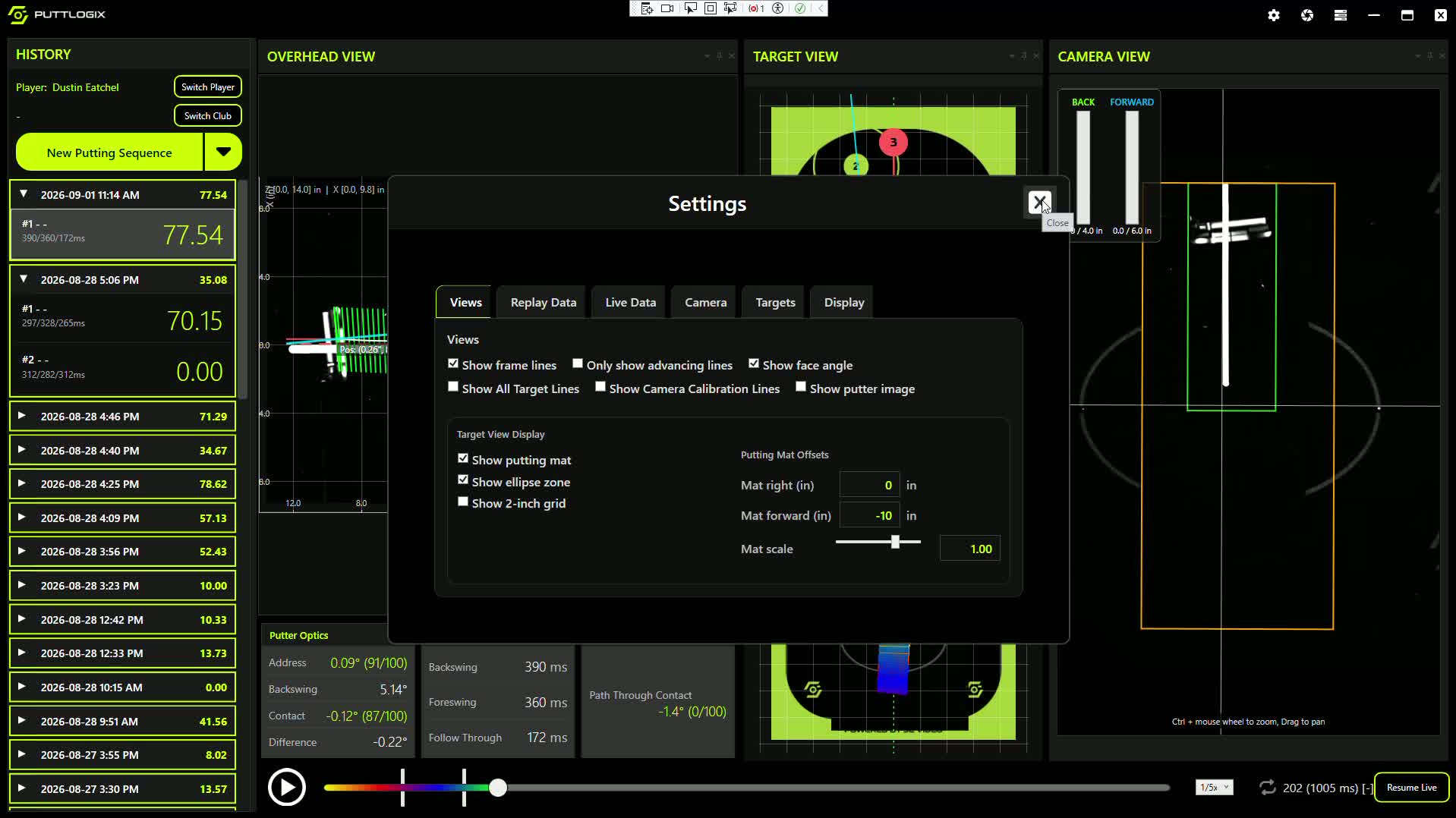Click the camera shutter snapshot icon

(1307, 15)
